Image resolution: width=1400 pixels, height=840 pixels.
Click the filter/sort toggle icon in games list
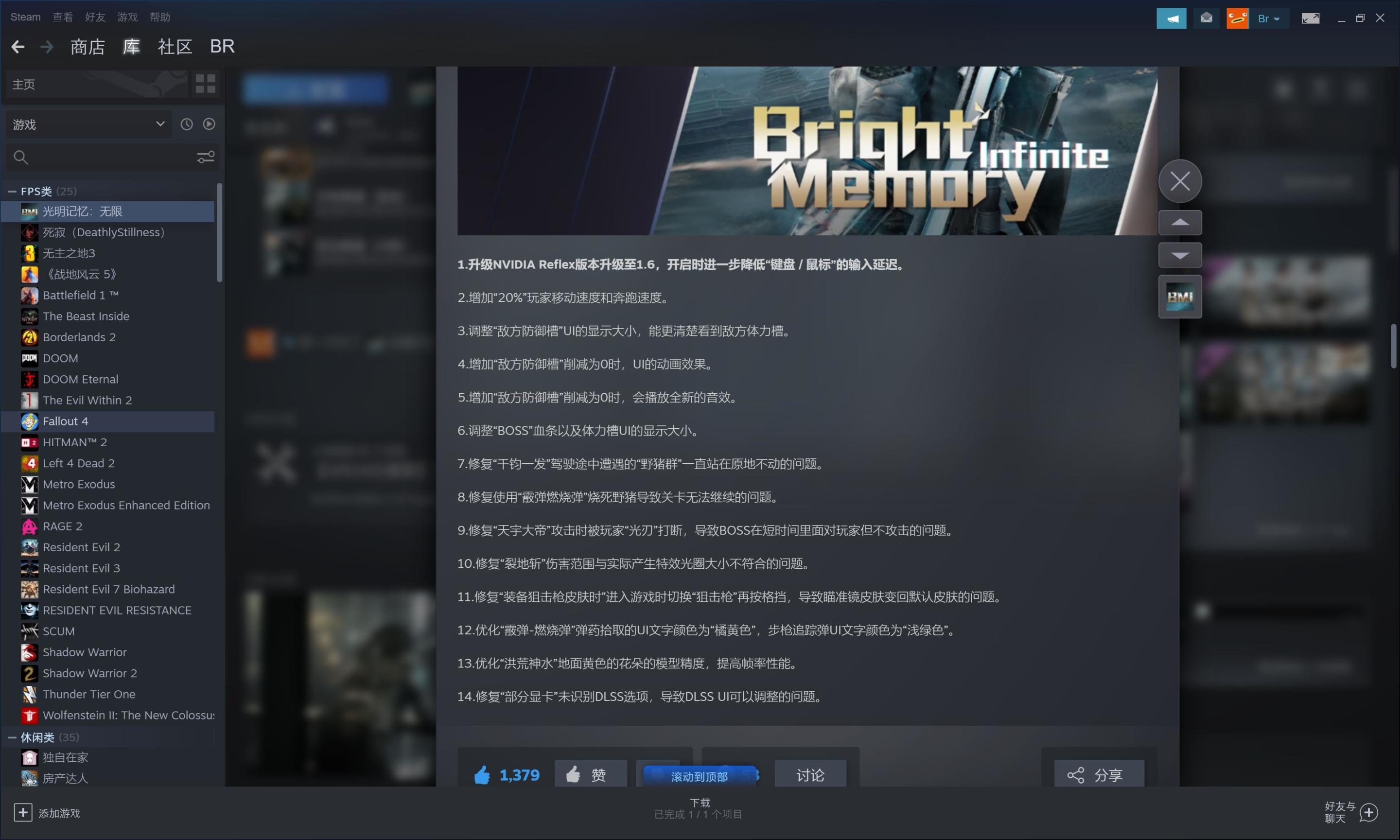point(206,157)
